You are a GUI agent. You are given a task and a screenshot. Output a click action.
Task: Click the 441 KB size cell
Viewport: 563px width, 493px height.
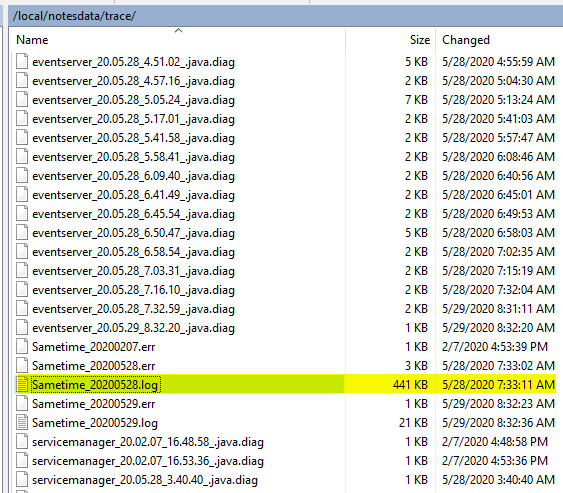(x=410, y=385)
